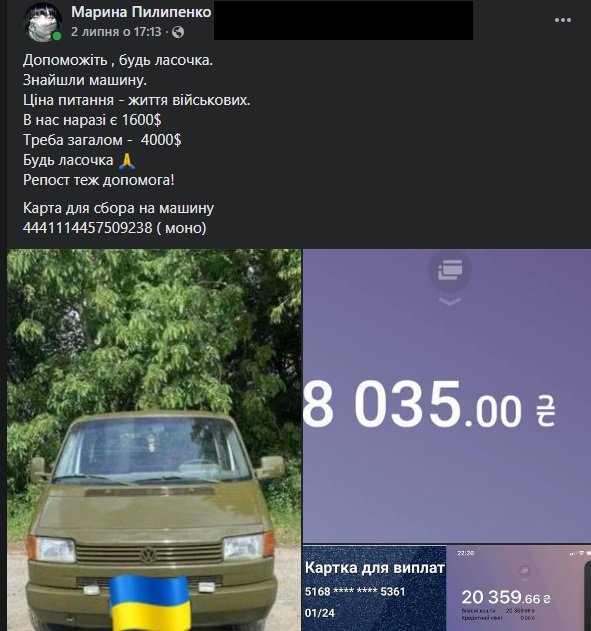Open the Марина Пилипенко profile name link
Viewport: 591px width, 631px height.
141,12
